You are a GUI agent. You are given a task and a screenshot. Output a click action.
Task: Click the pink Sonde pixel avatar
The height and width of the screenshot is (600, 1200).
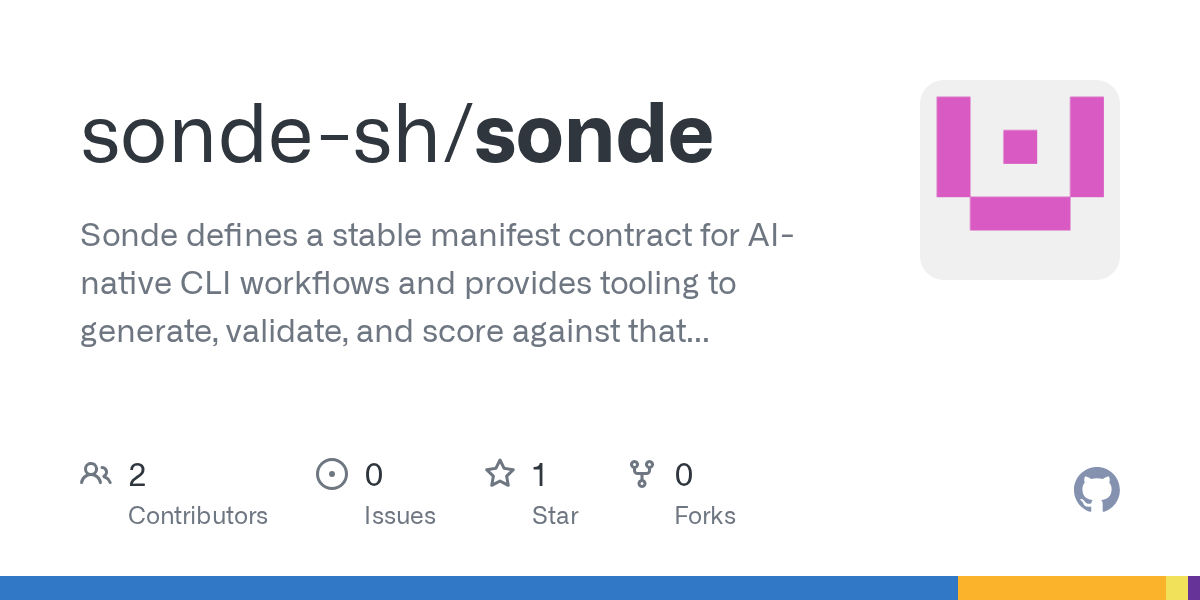[1019, 180]
